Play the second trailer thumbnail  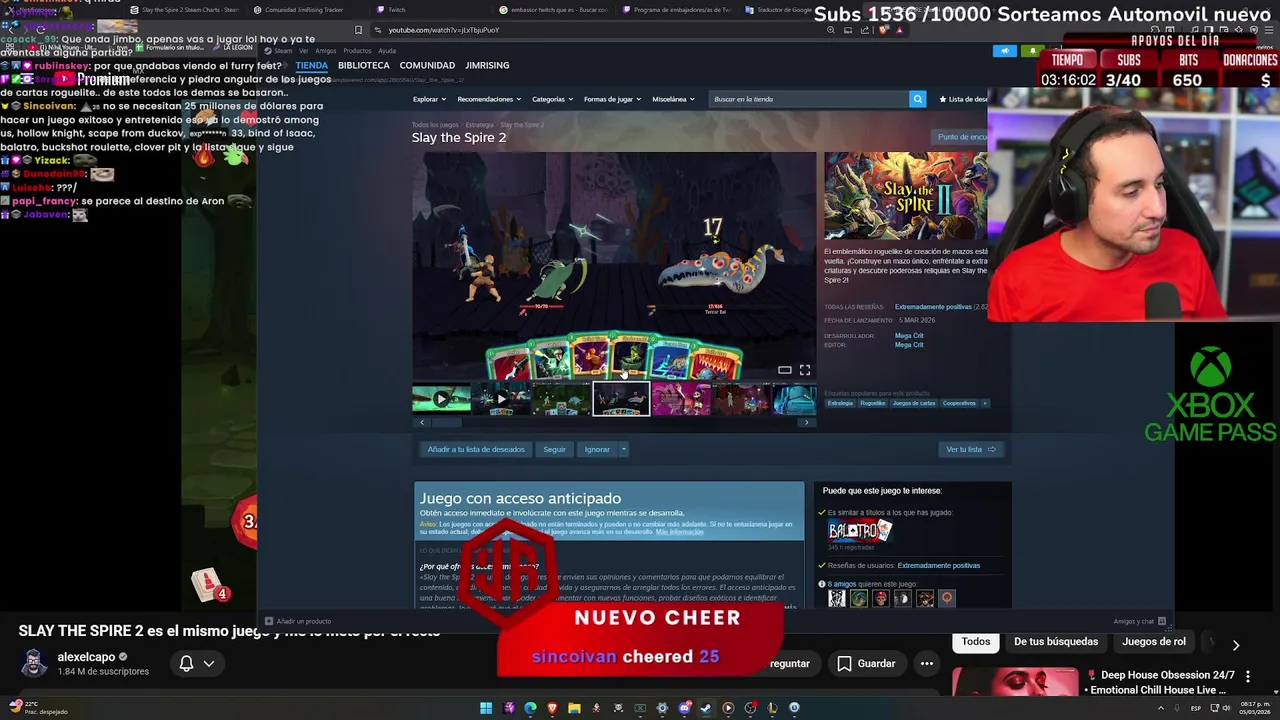click(x=501, y=399)
